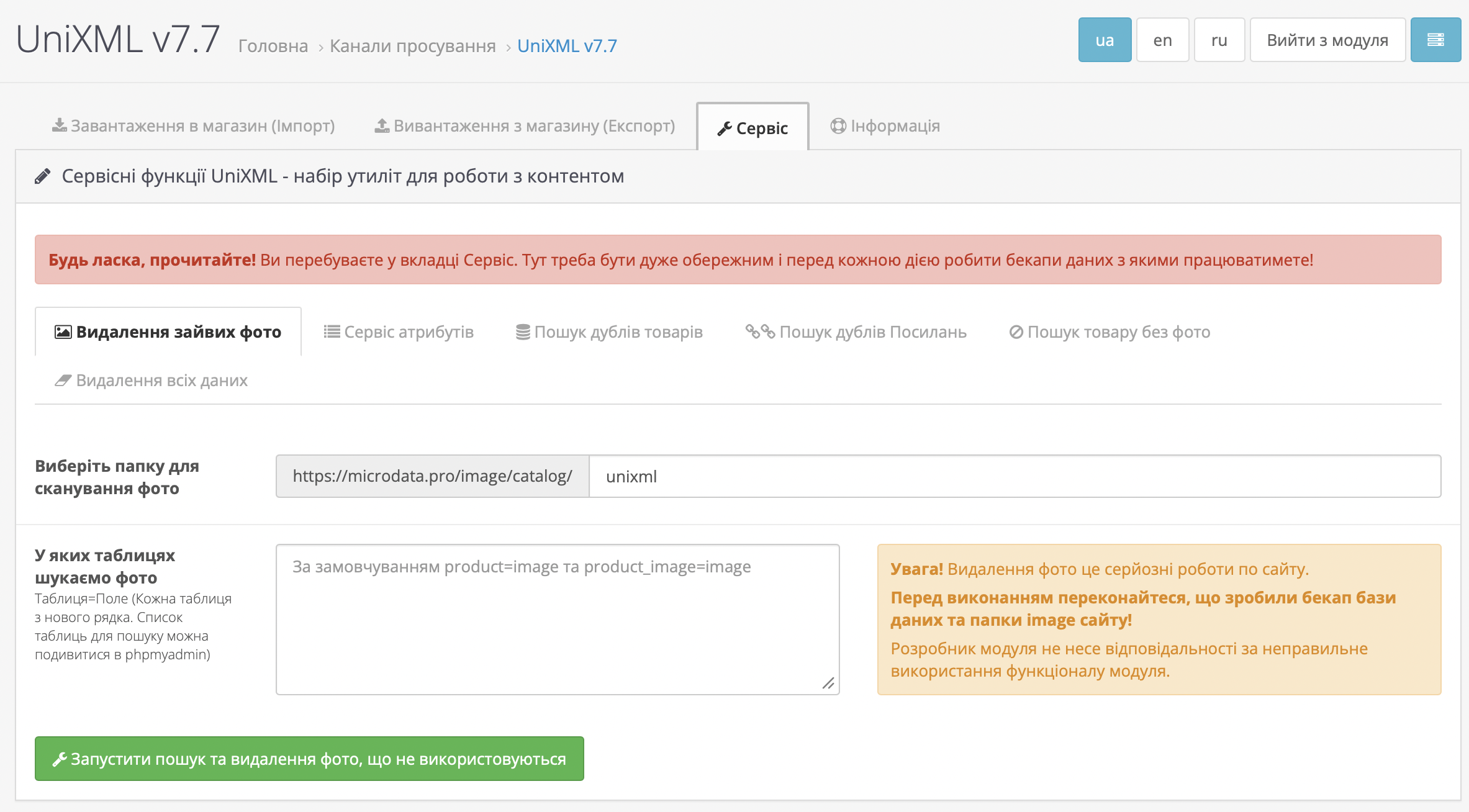Open Пошук дублів Посилань sub-tab
Image resolution: width=1469 pixels, height=812 pixels.
[x=856, y=332]
